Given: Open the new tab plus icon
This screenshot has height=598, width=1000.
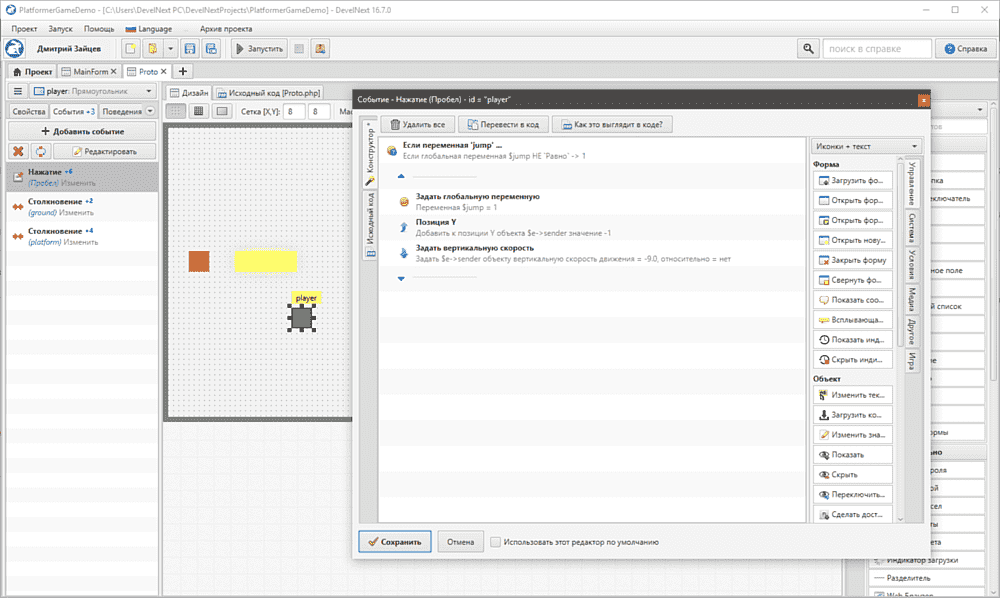Looking at the screenshot, I should point(183,71).
